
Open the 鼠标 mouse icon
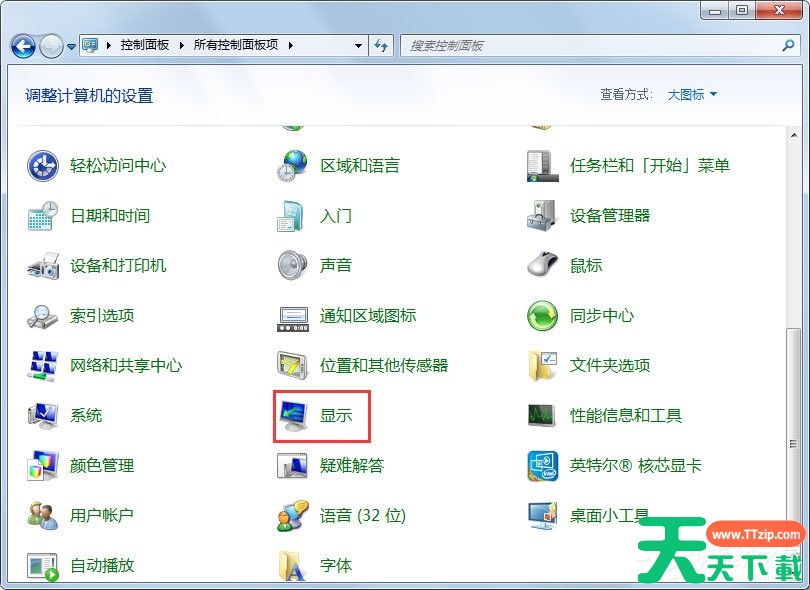point(542,266)
